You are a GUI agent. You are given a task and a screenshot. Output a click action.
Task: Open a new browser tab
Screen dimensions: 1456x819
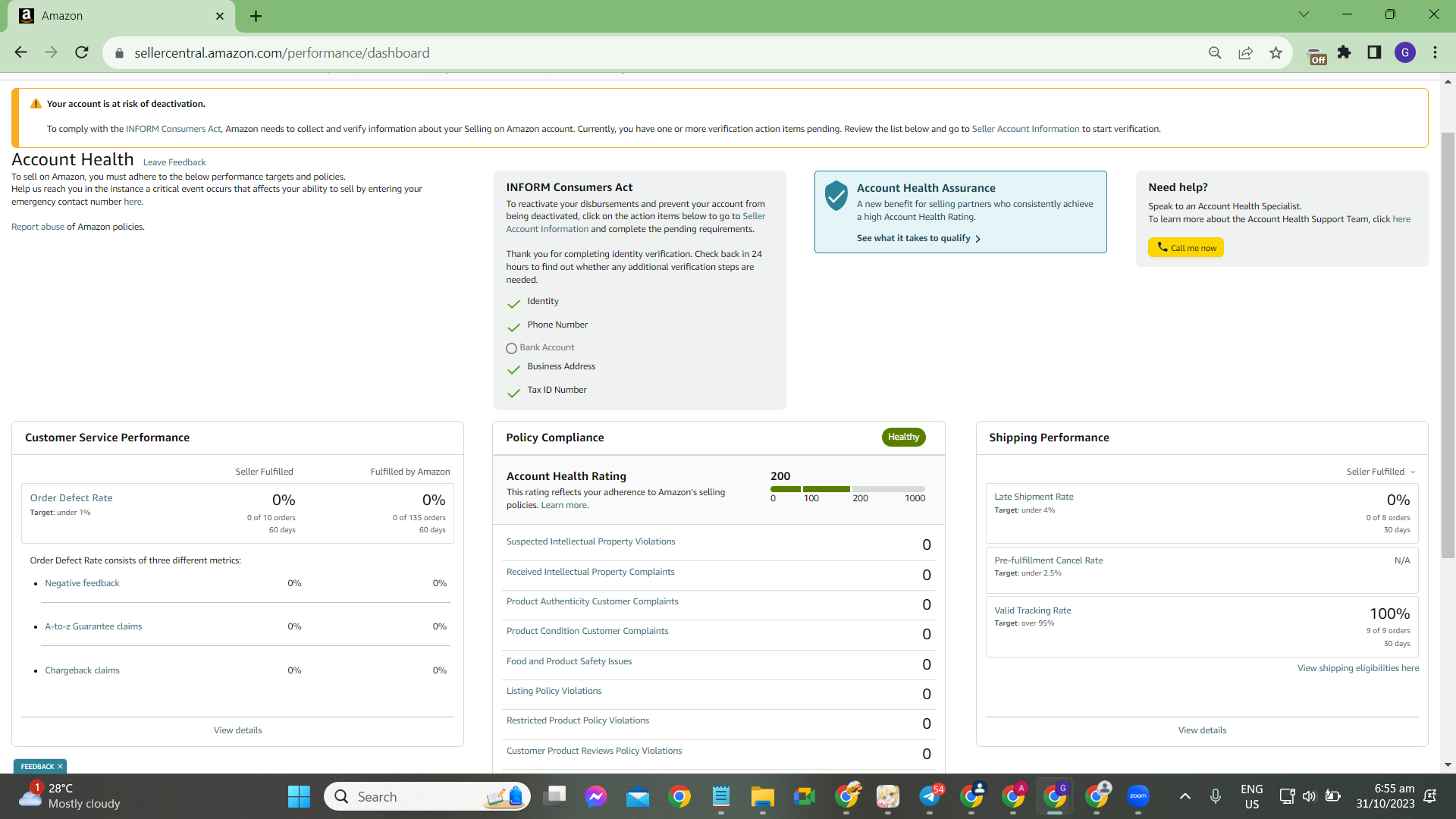point(256,16)
